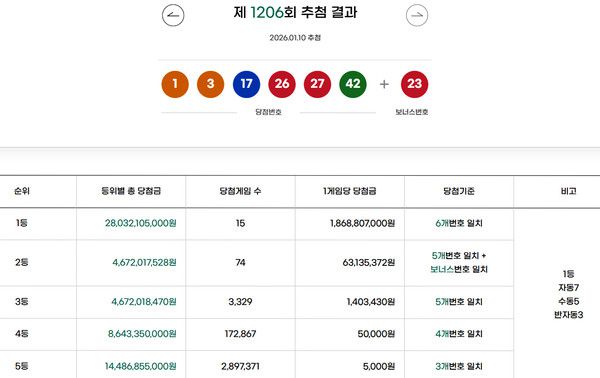Click criteria 5개번호 일치 + 보너스번호 일치
The height and width of the screenshot is (378, 600).
click(x=459, y=262)
